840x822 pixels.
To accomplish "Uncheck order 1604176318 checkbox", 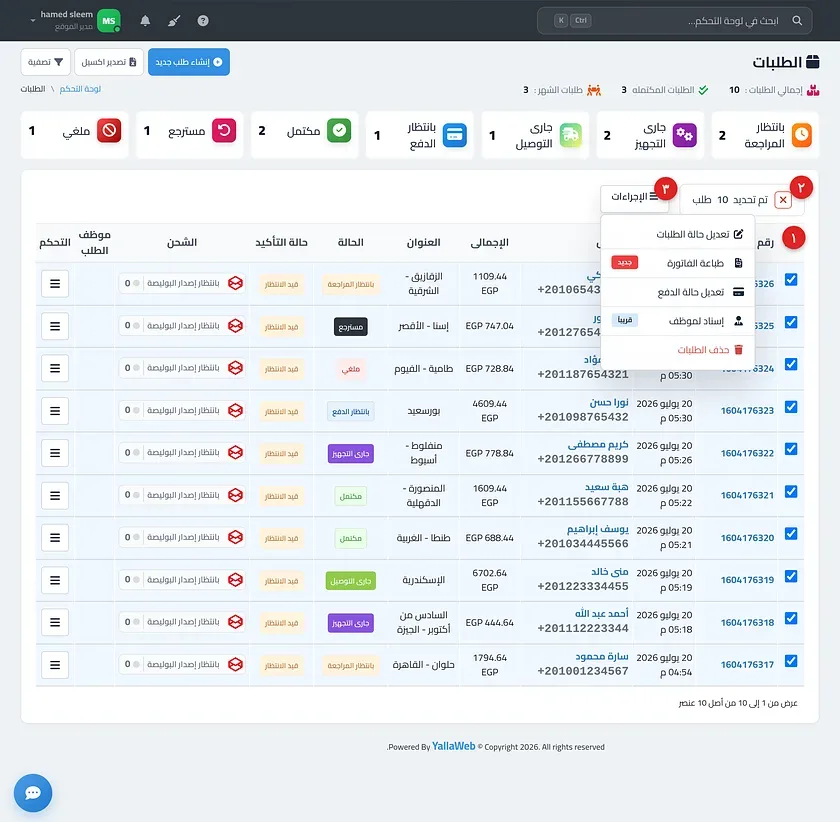I will [791, 618].
